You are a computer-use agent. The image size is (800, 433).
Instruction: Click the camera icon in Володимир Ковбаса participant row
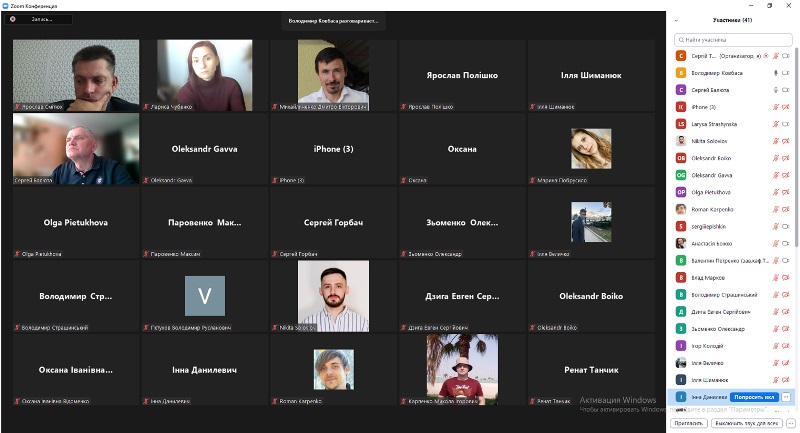[x=786, y=73]
